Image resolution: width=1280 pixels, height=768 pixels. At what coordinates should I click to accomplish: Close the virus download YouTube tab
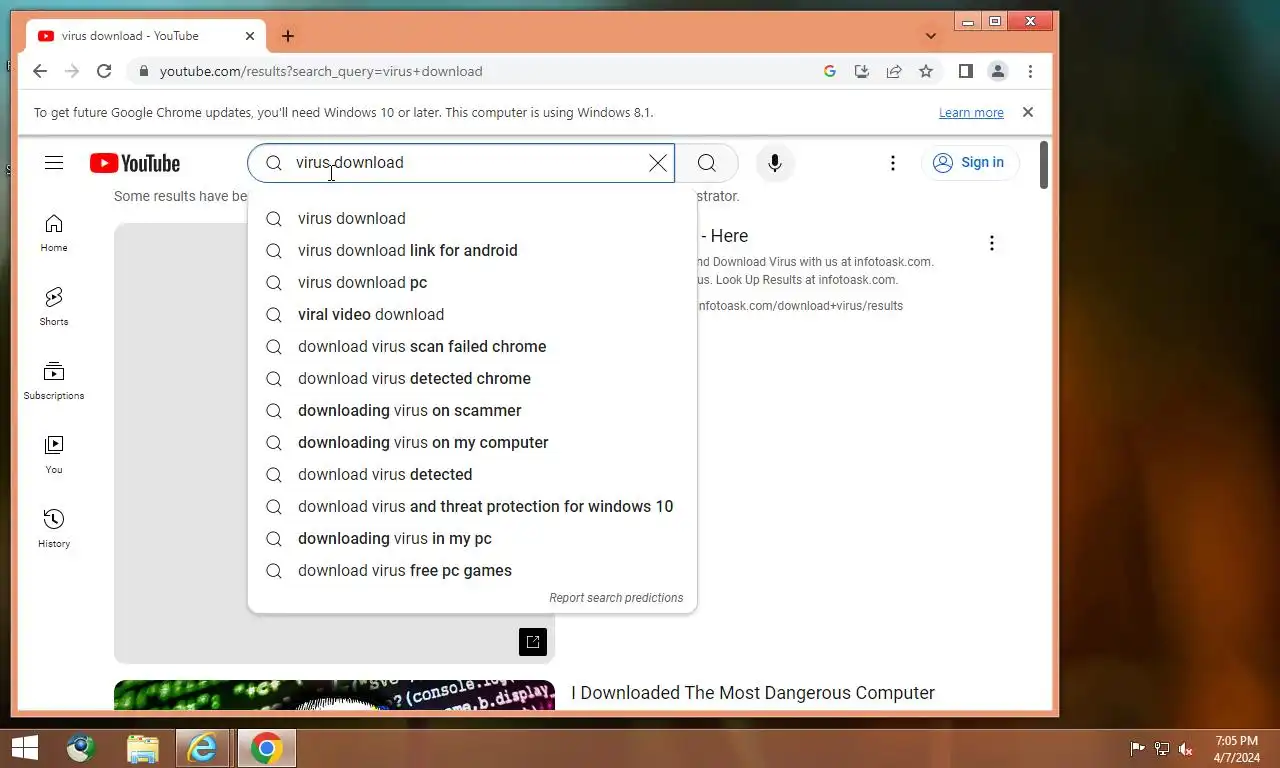250,36
